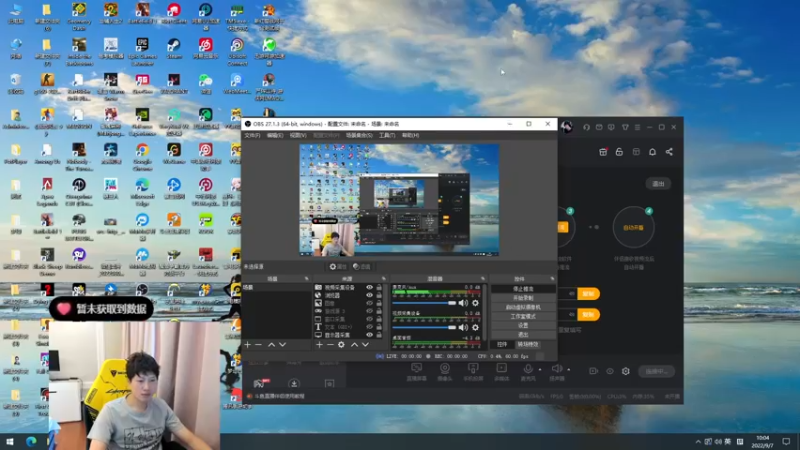Open the microphone audio settings gear

coord(476,303)
